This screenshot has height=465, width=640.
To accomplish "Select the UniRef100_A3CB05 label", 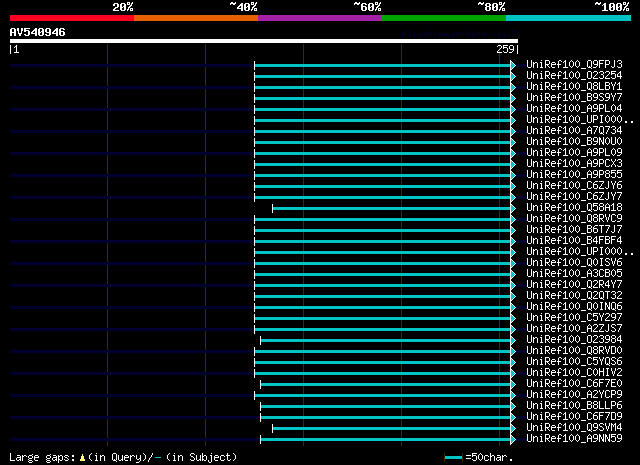I will 574,274.
